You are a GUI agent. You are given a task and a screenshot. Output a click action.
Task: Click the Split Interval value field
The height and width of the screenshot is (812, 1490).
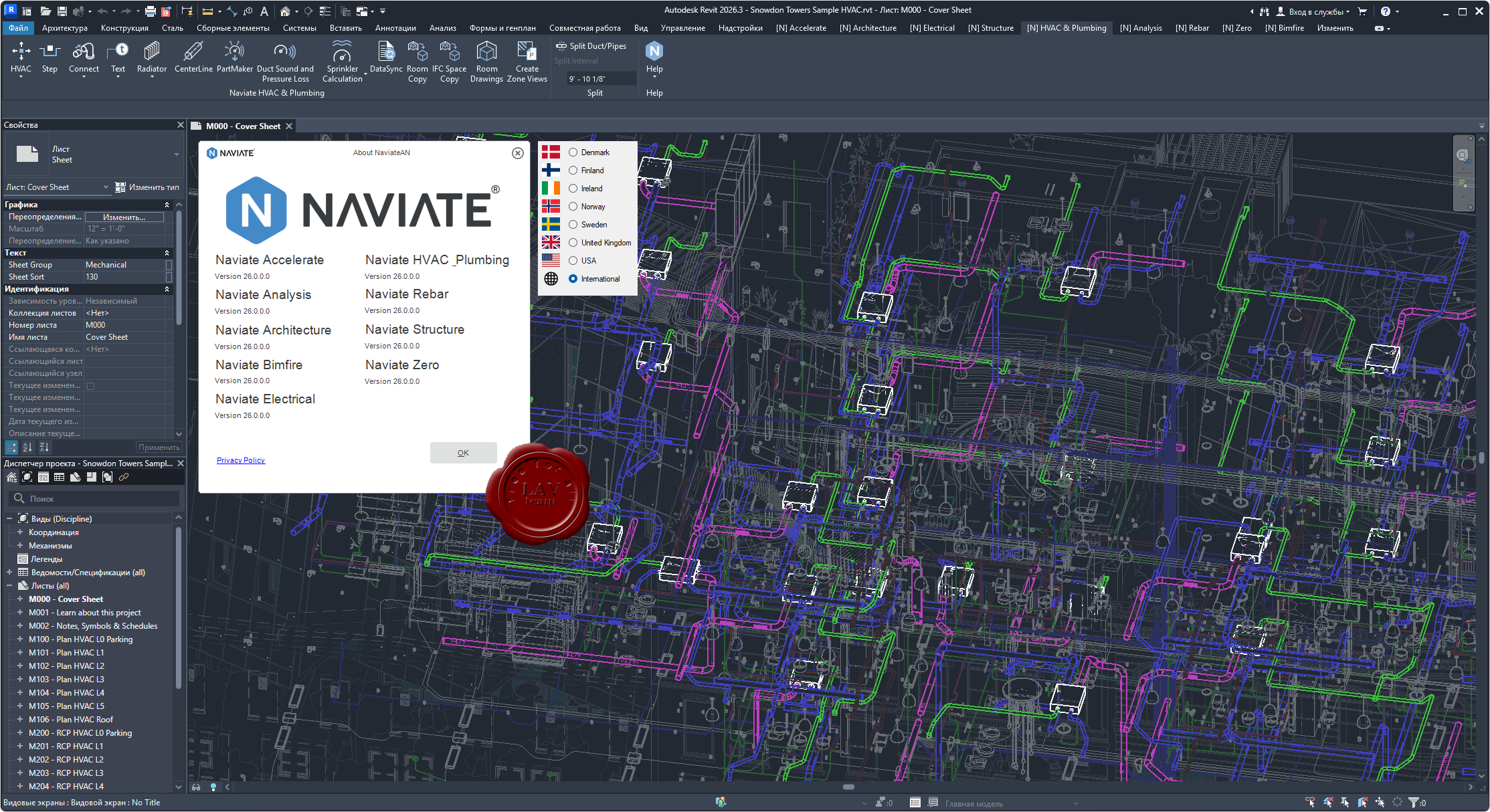point(600,79)
